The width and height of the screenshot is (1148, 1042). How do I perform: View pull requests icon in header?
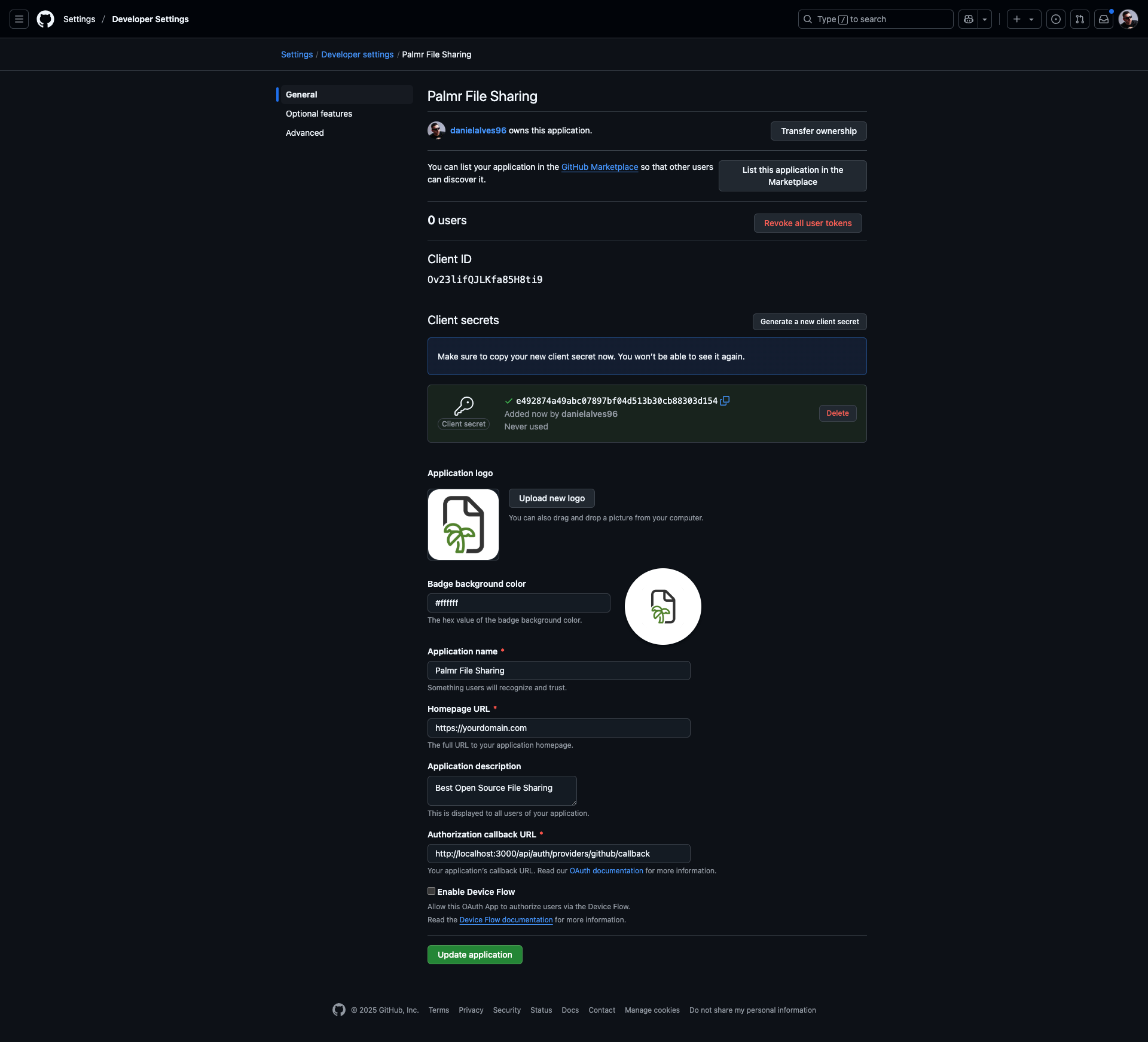(1080, 19)
